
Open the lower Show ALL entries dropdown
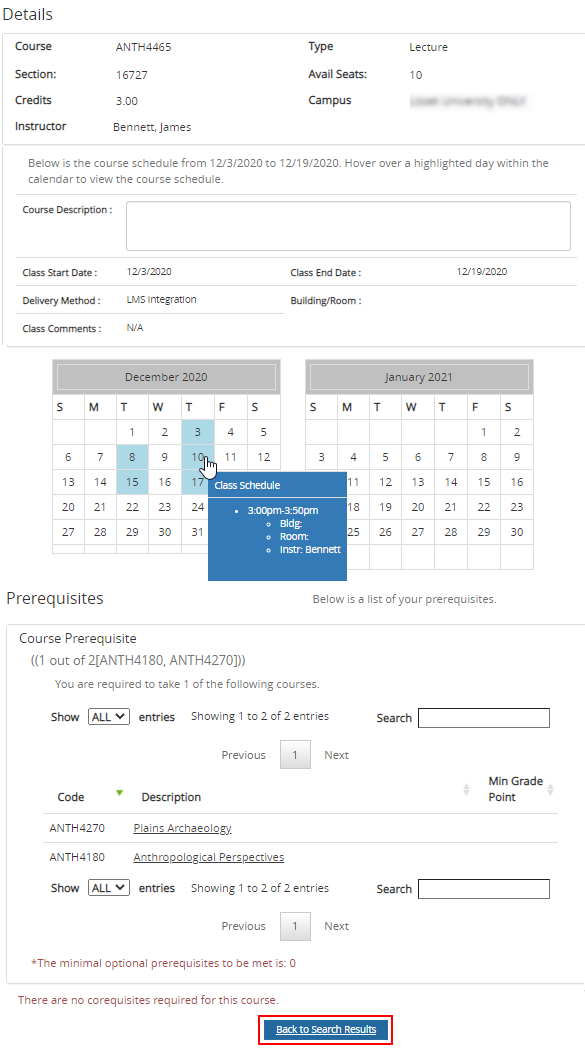pyautogui.click(x=108, y=888)
